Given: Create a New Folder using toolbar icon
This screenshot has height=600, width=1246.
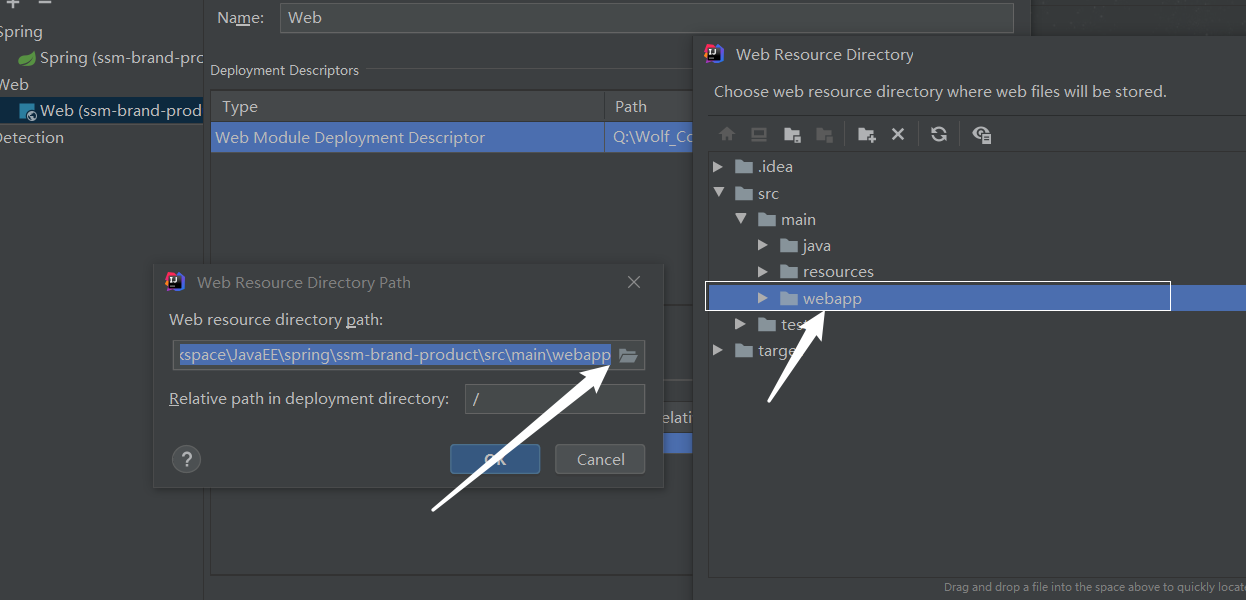Looking at the screenshot, I should pyautogui.click(x=866, y=134).
